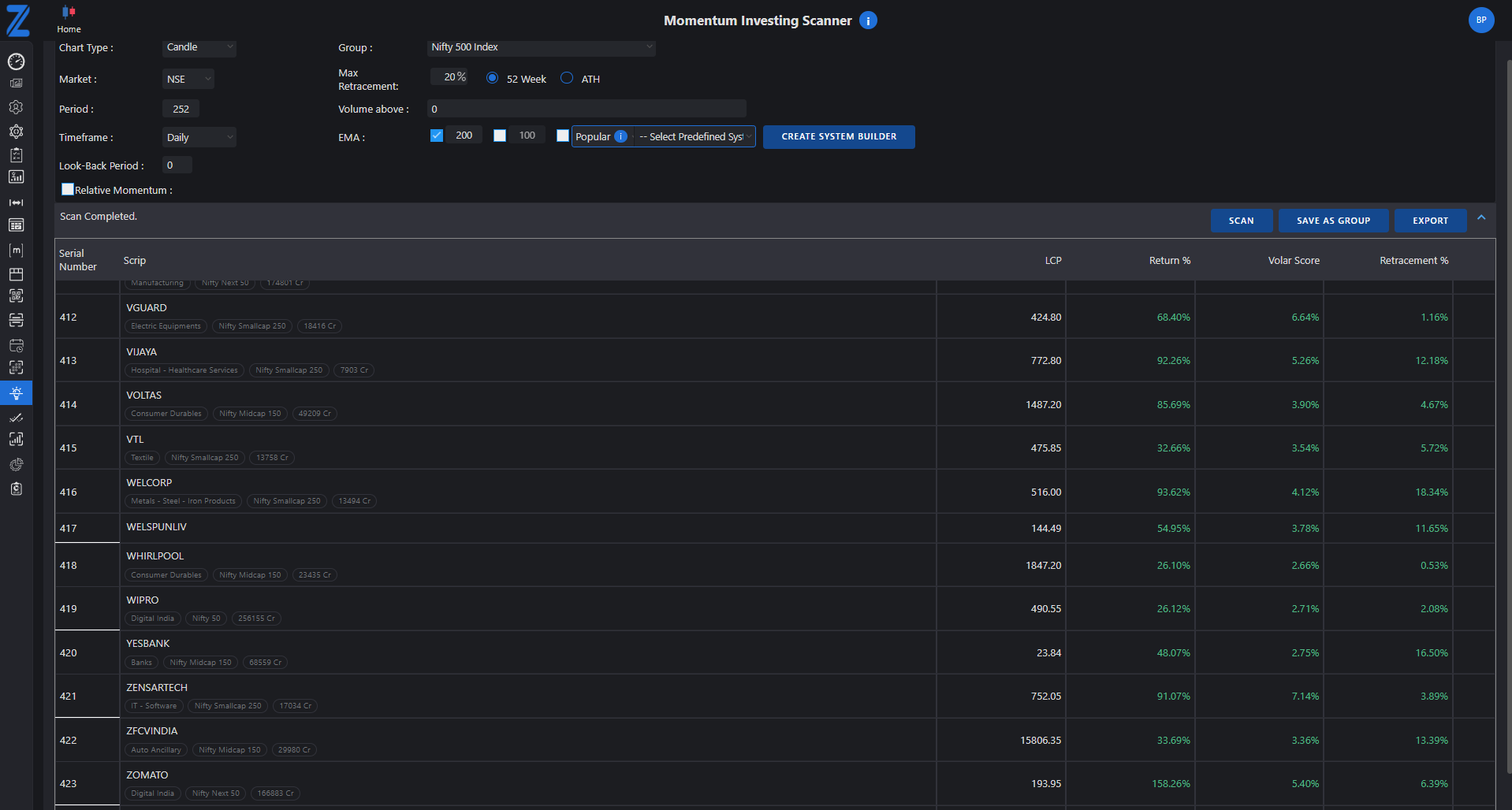Screen dimensions: 1512x810
Task: Select the VOLTAS scrip name
Action: [143, 396]
